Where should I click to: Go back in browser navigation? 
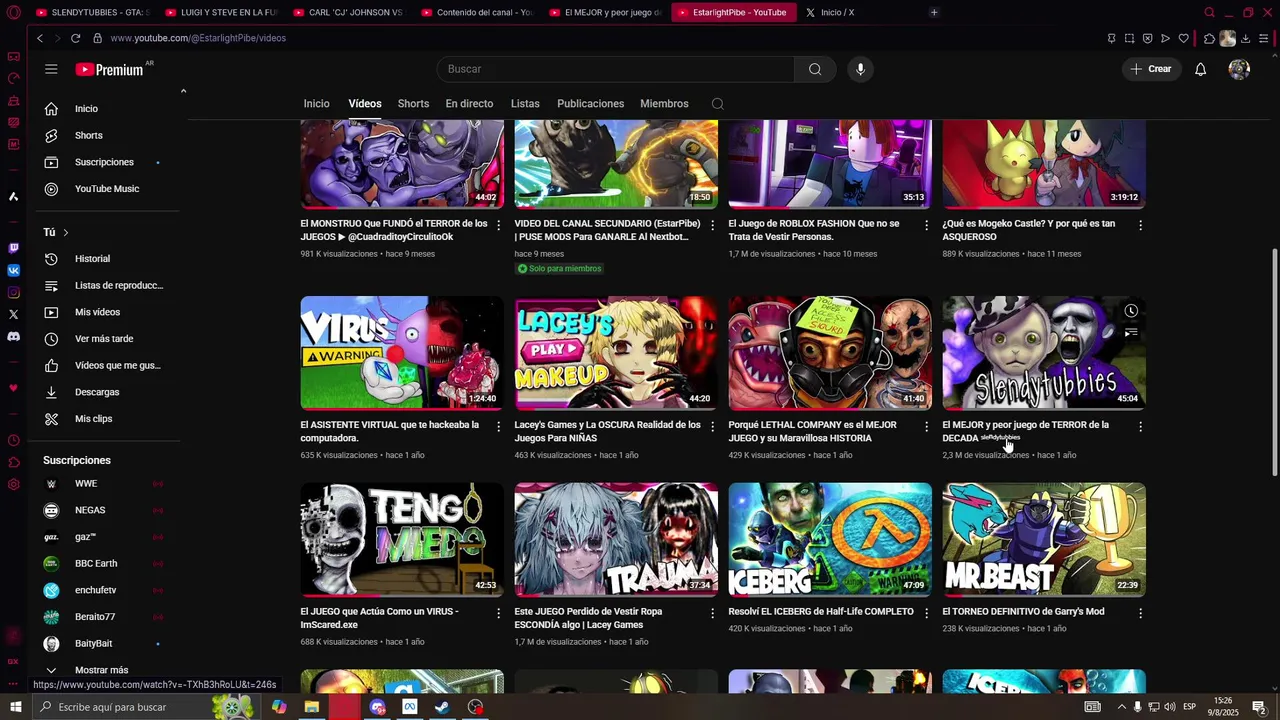tap(40, 38)
